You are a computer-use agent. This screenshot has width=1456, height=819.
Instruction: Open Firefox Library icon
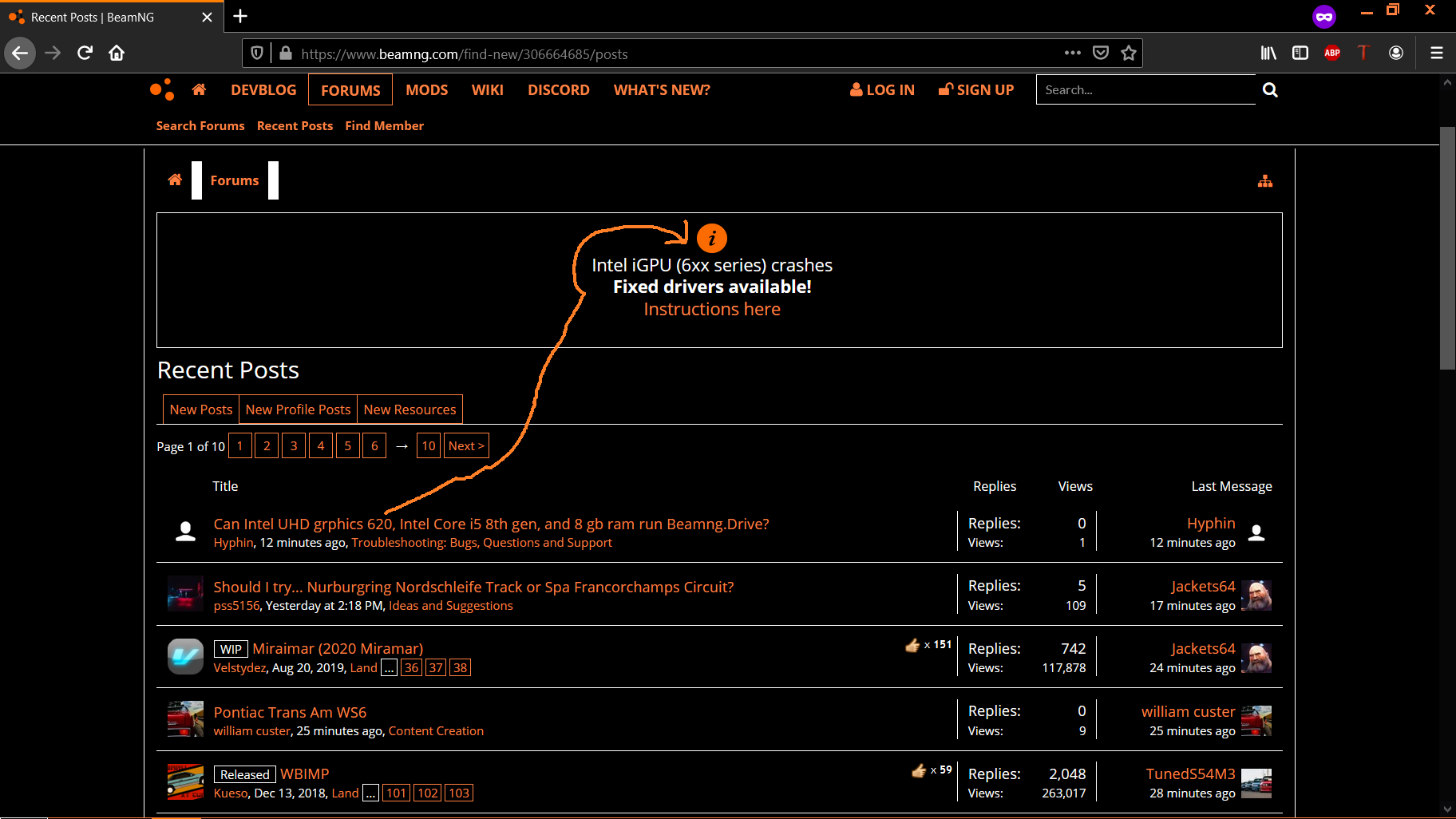1268,53
